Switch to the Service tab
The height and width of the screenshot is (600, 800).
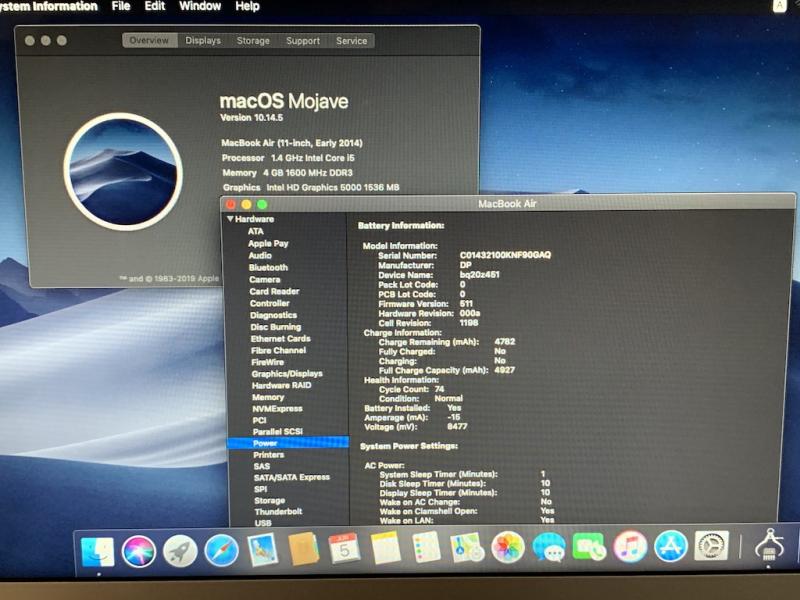pos(352,40)
